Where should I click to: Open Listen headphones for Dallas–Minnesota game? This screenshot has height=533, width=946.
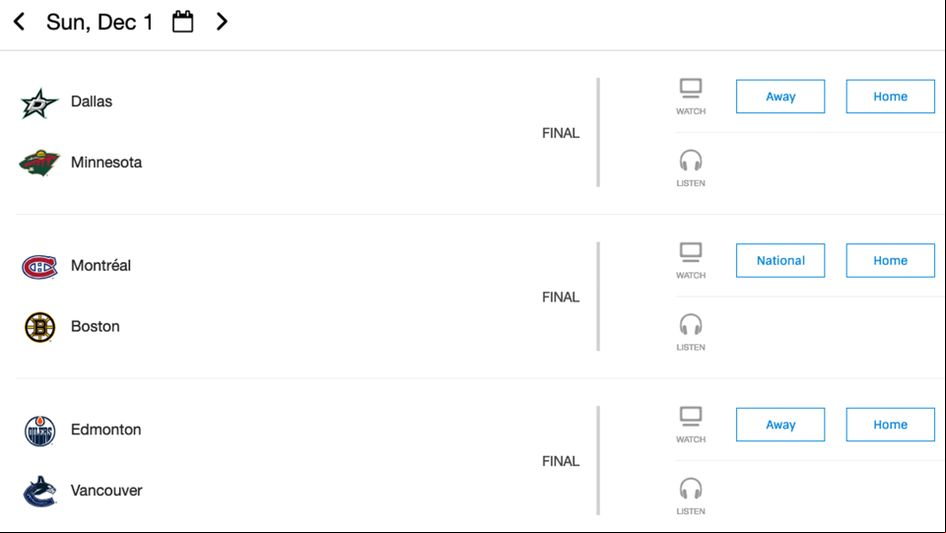click(x=691, y=168)
